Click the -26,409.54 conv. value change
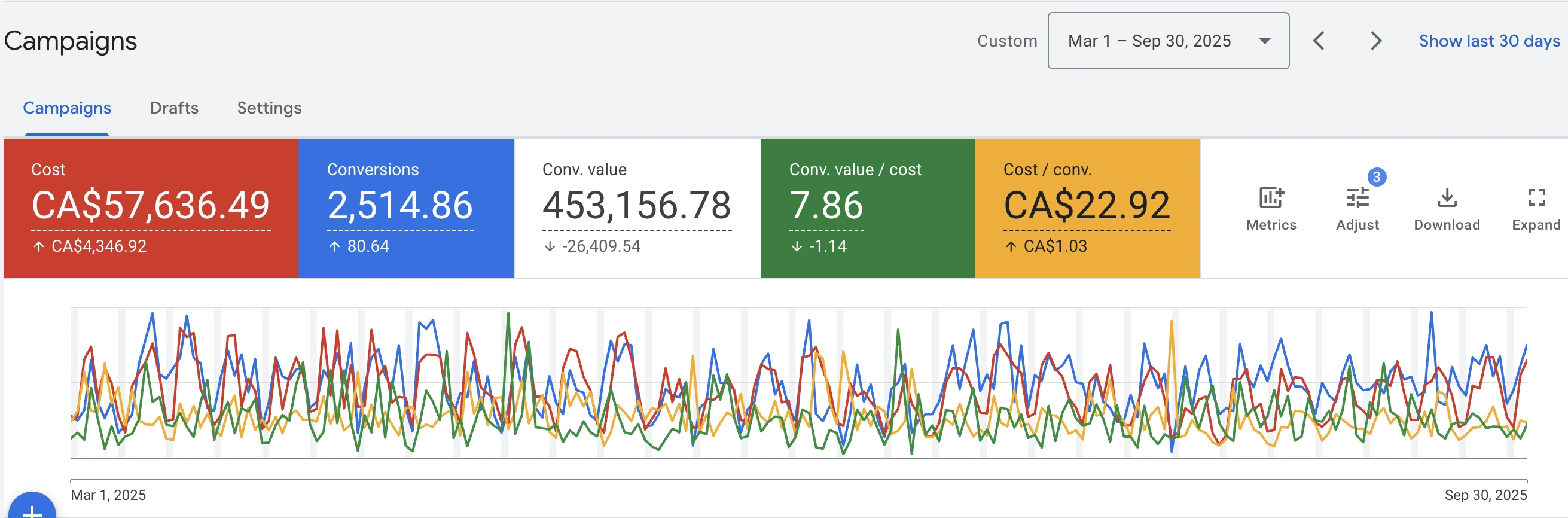 click(602, 246)
